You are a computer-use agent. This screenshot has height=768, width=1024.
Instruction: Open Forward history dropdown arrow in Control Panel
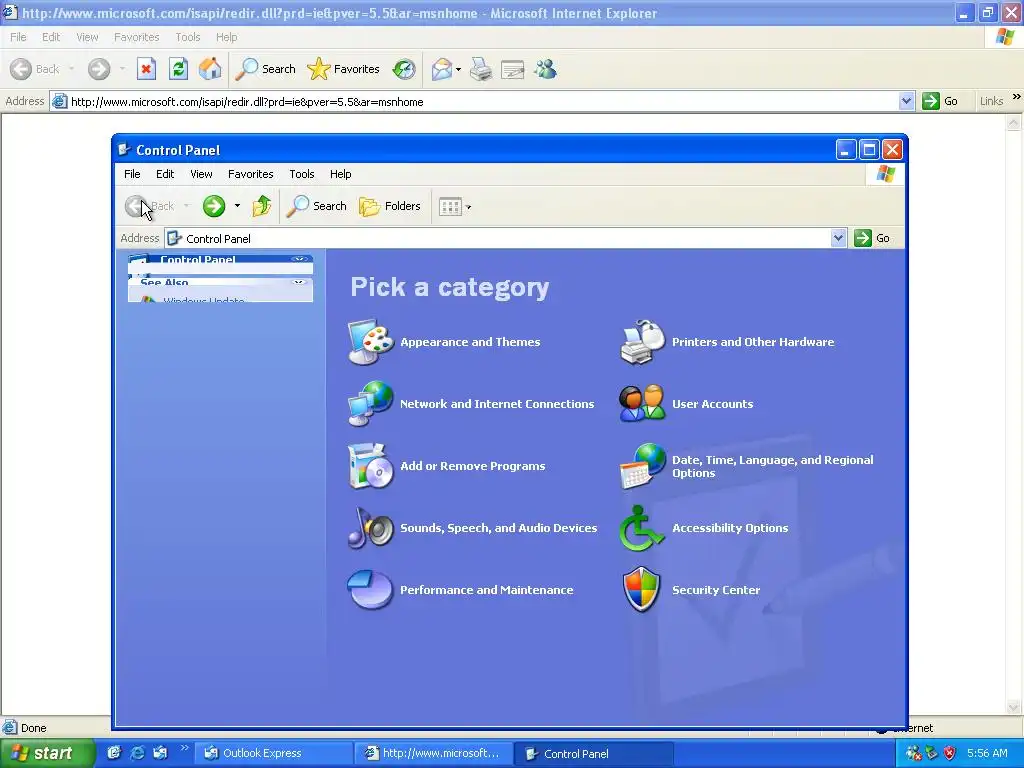[237, 206]
